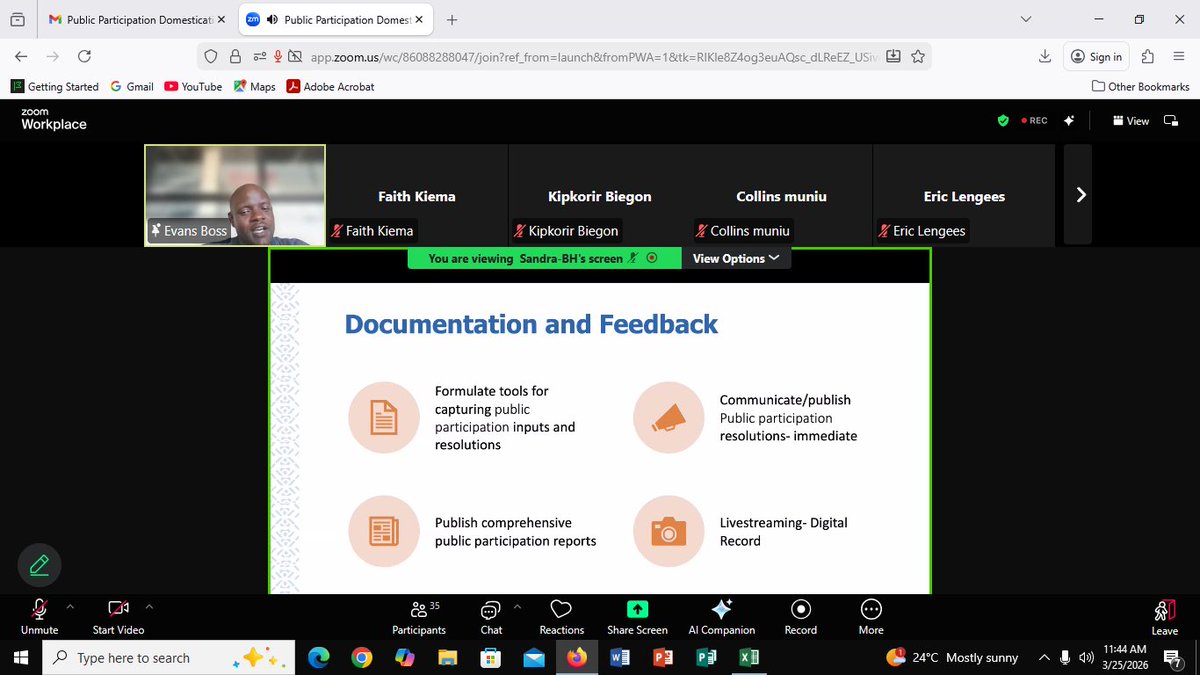Click the green annotate pencil button
Viewport: 1200px width, 675px height.
point(40,566)
